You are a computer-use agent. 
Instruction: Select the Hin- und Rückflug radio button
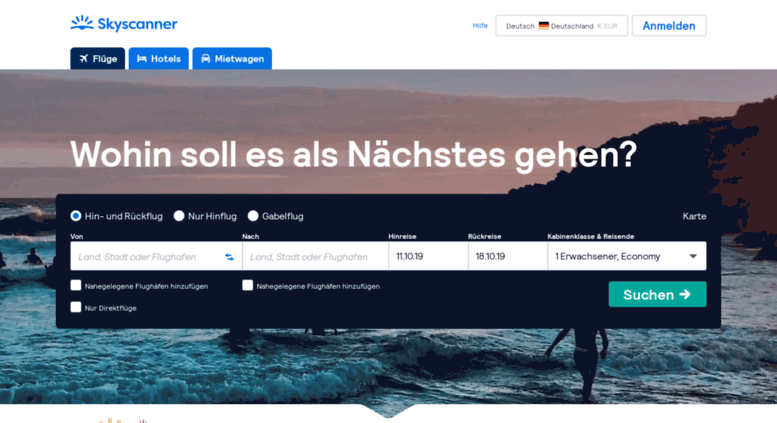(76, 216)
